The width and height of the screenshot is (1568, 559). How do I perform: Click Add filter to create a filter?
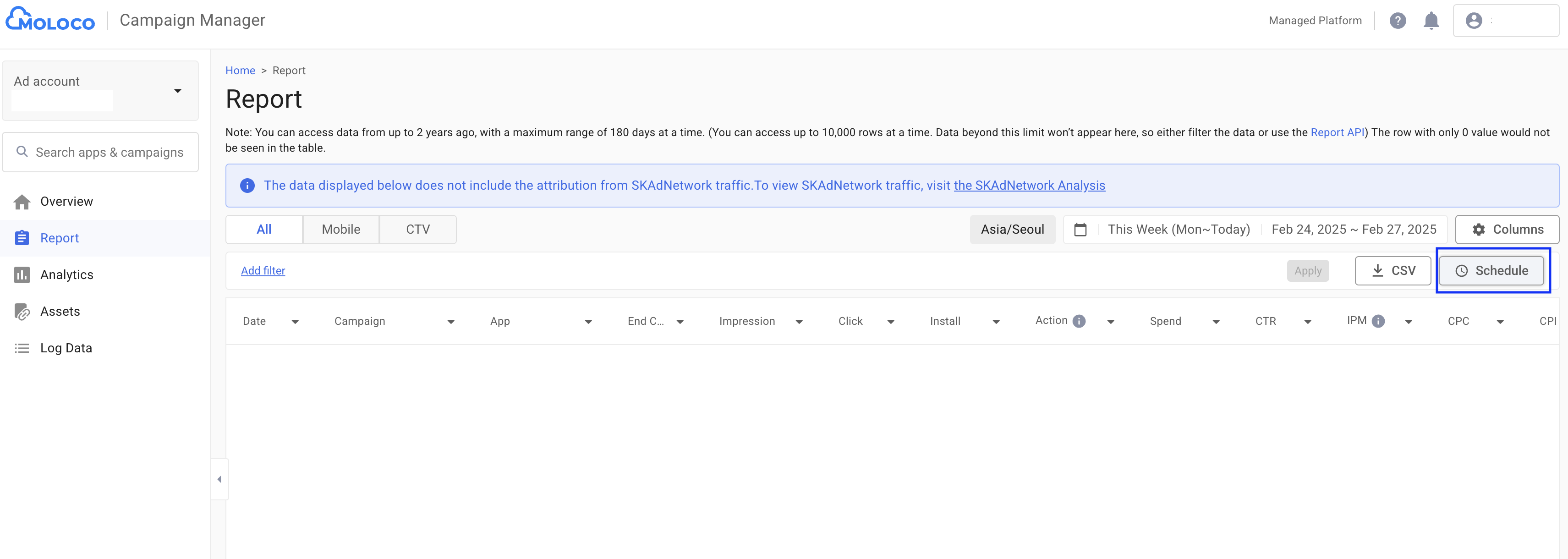tap(263, 270)
